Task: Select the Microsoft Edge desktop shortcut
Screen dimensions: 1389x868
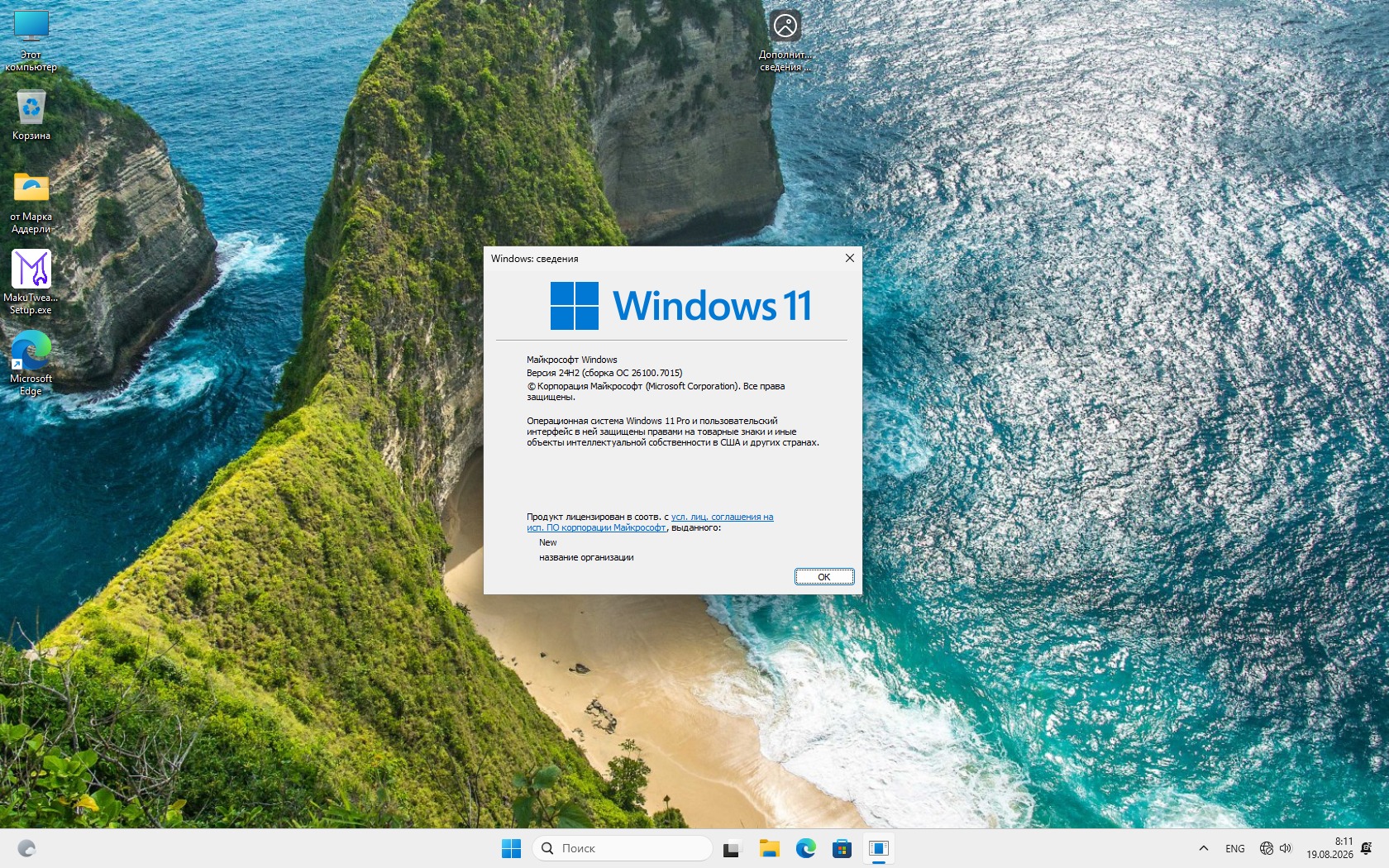Action: pos(31,364)
